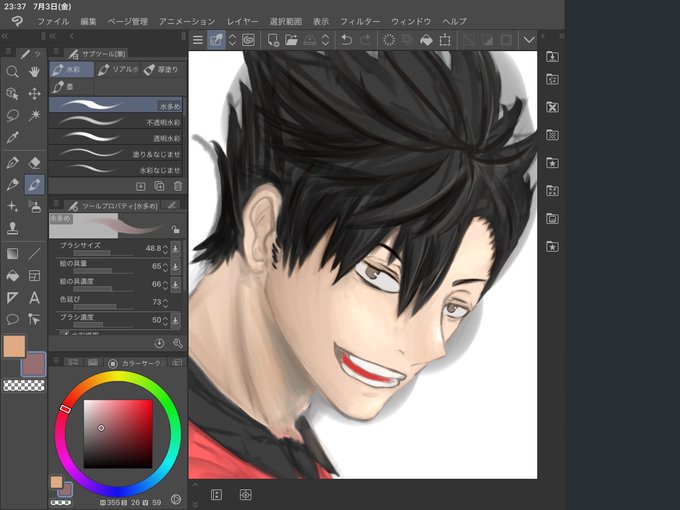680x510 pixels.
Task: Click the Open file folder icon
Action: coord(291,40)
